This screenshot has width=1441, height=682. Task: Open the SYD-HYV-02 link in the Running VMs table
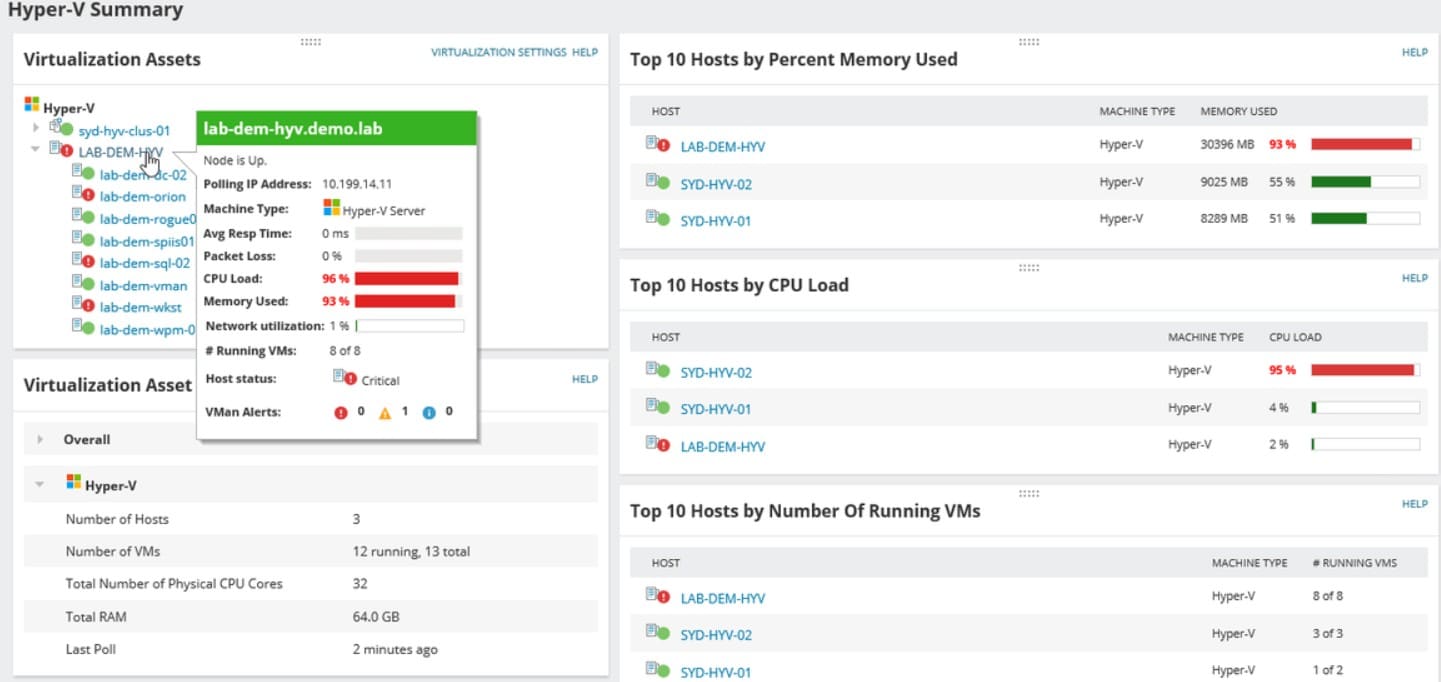716,635
